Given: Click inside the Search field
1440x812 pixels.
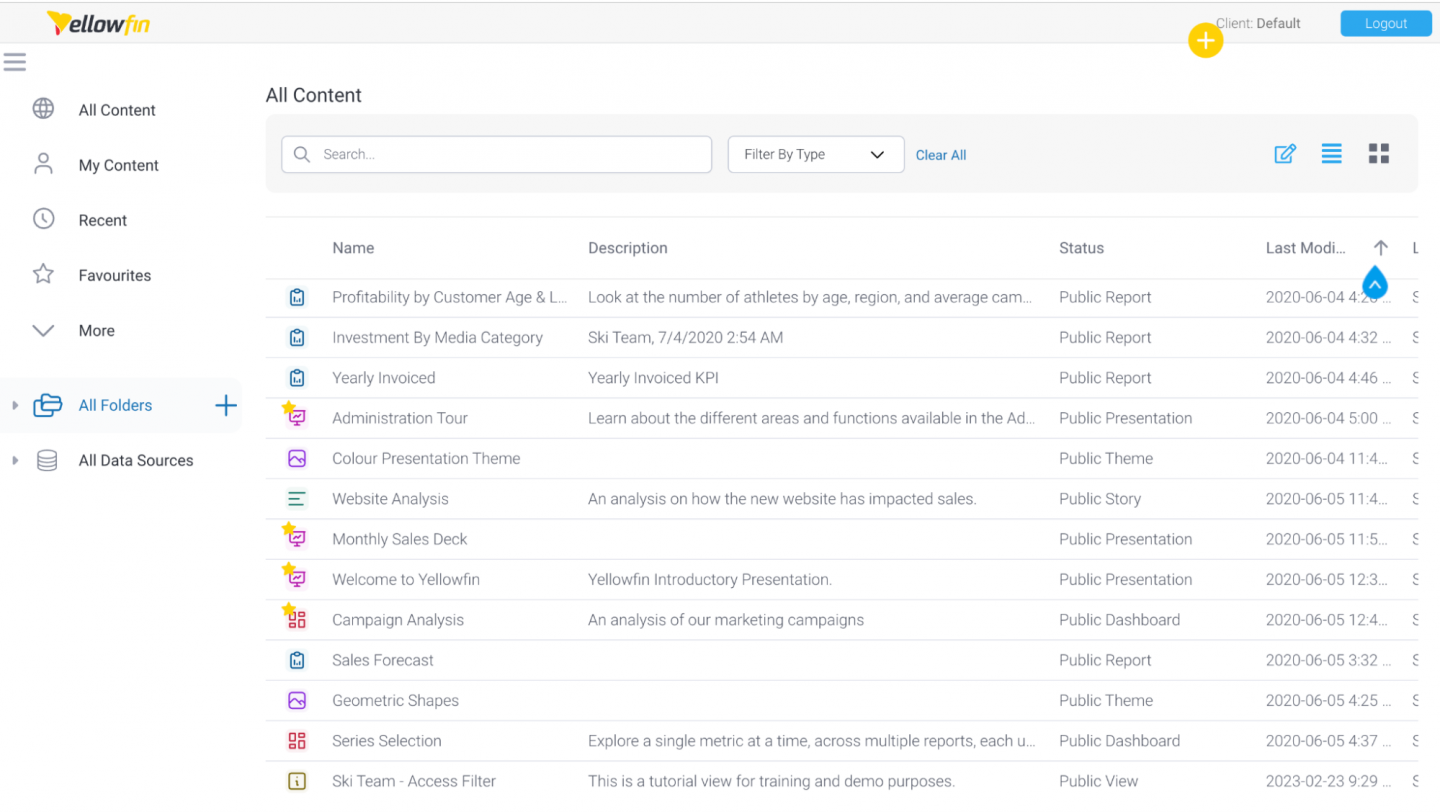Looking at the screenshot, I should click(496, 154).
